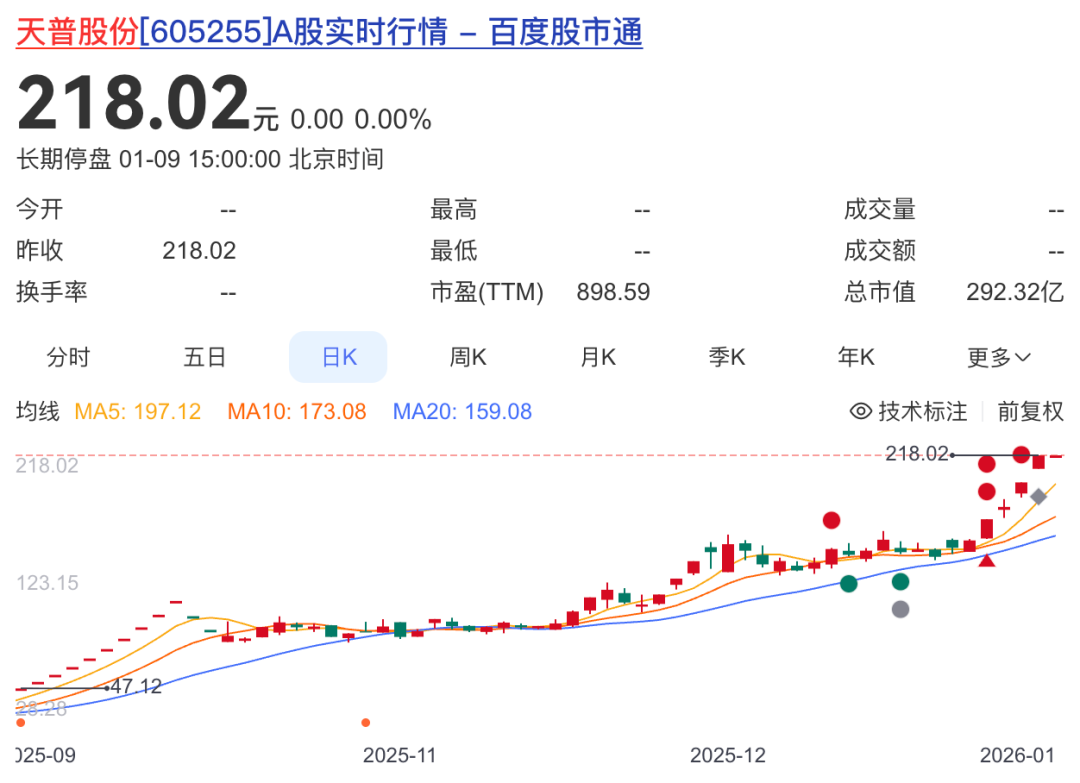Toggle the MA20 moving average label

462,411
